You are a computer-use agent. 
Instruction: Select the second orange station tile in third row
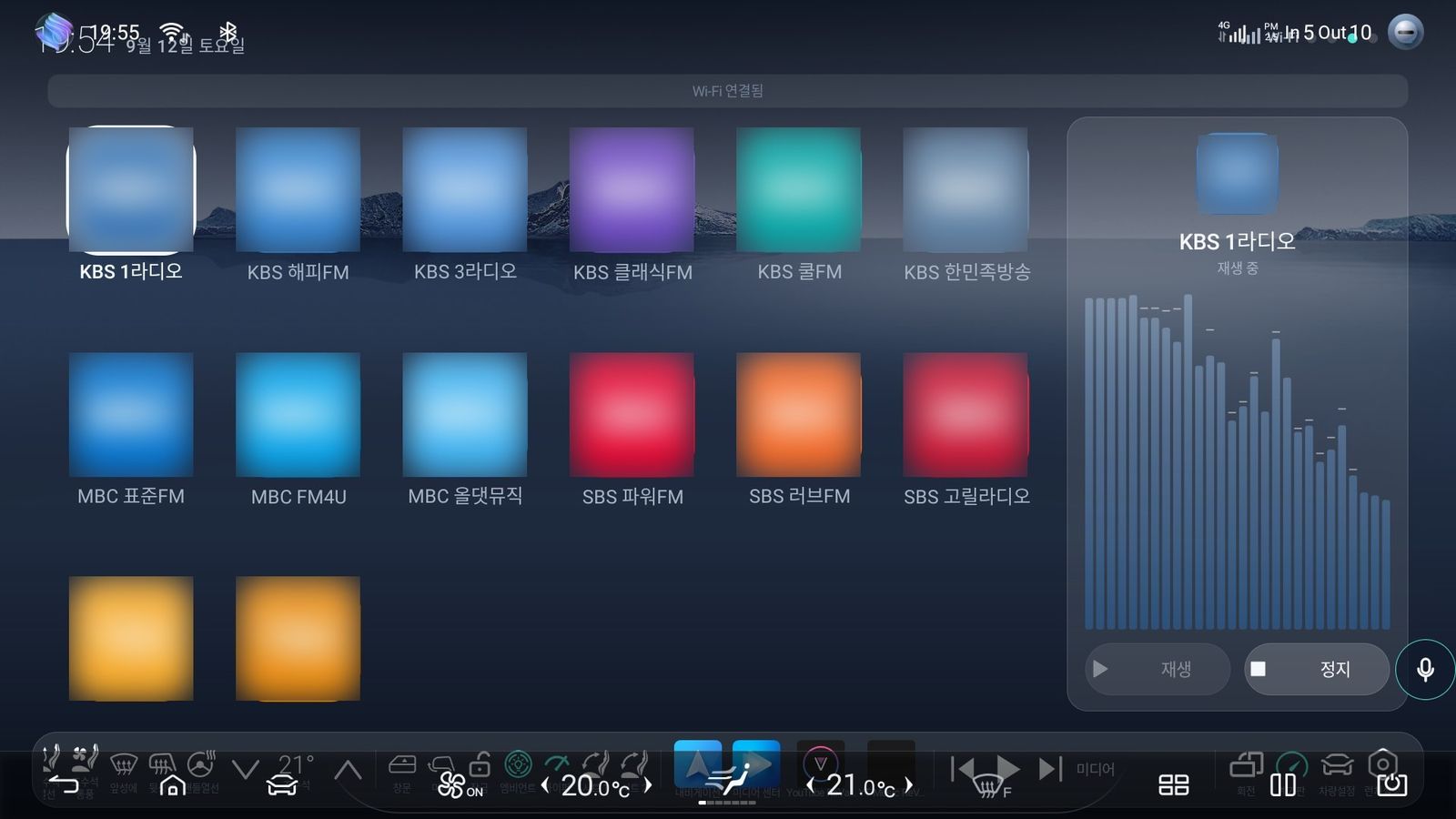298,639
